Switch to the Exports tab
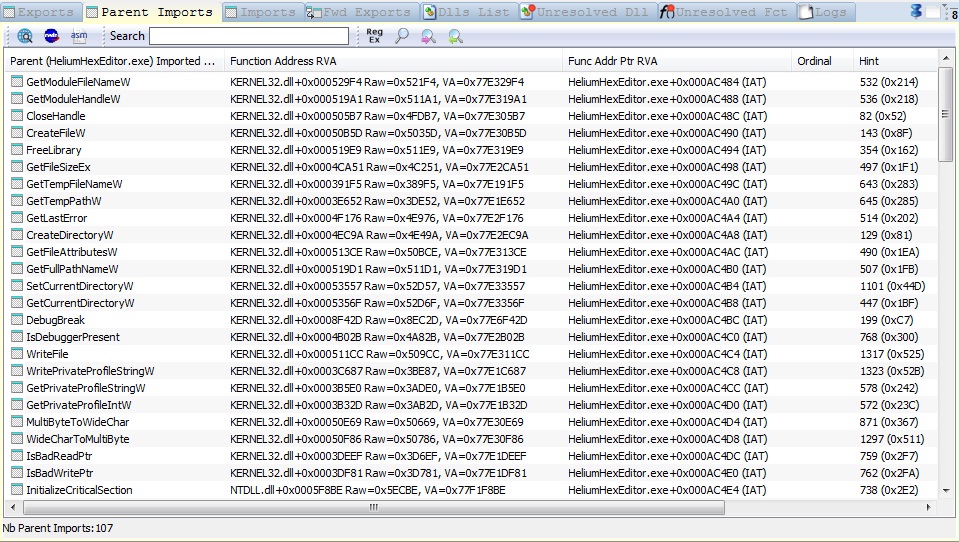This screenshot has height=542, width=960. (40, 12)
